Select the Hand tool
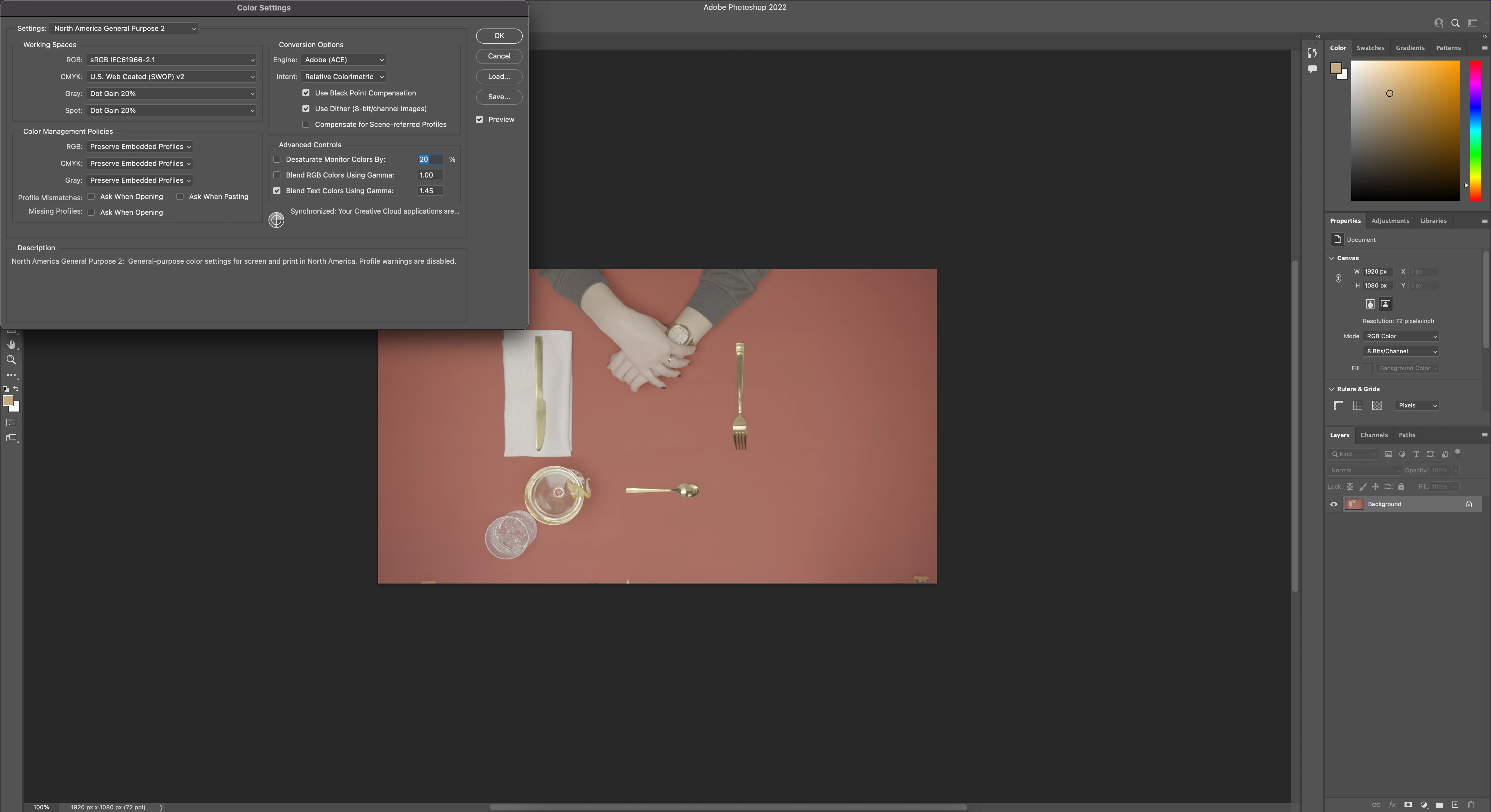Image resolution: width=1491 pixels, height=812 pixels. (11, 345)
